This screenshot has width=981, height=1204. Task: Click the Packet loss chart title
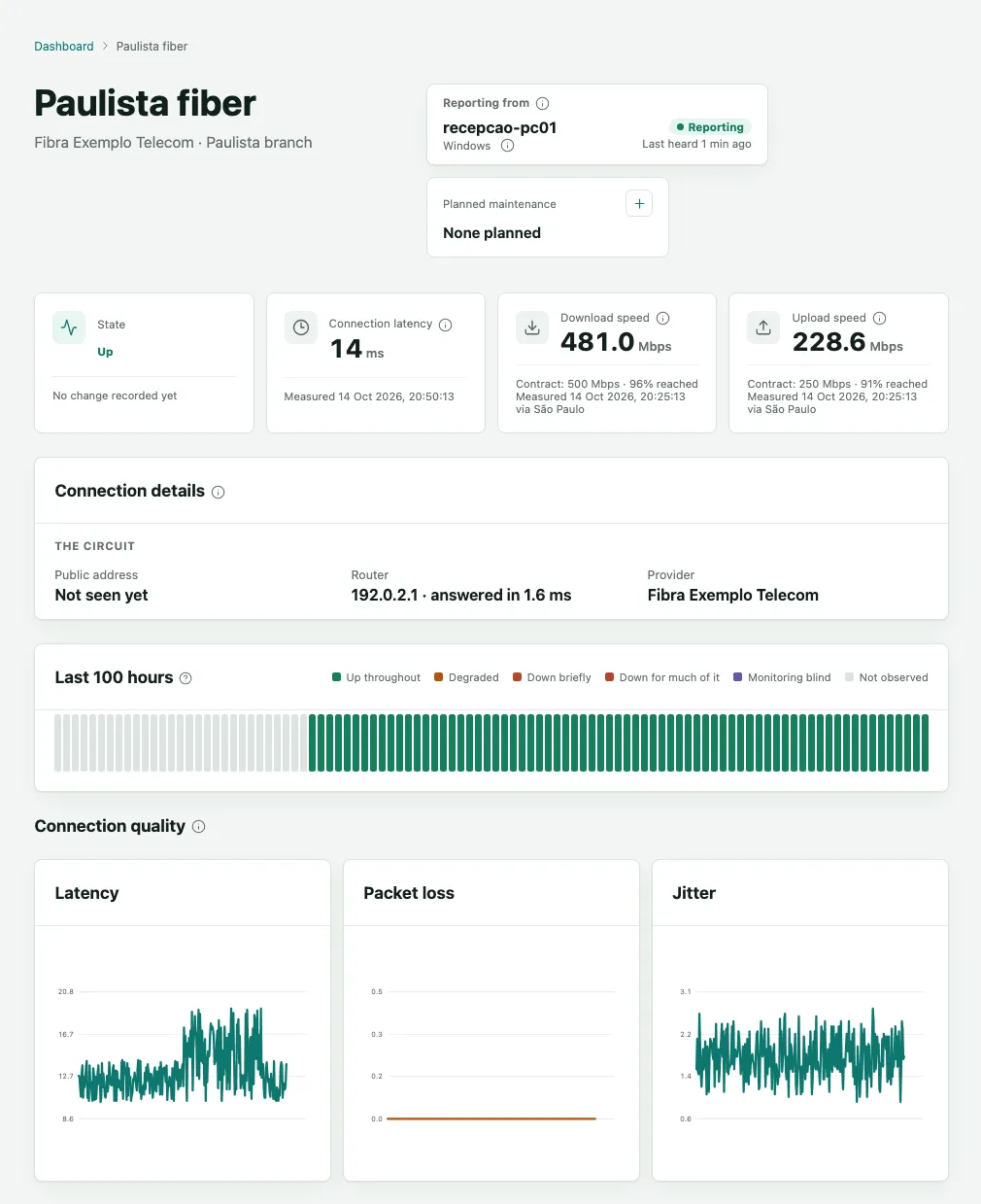pos(409,893)
